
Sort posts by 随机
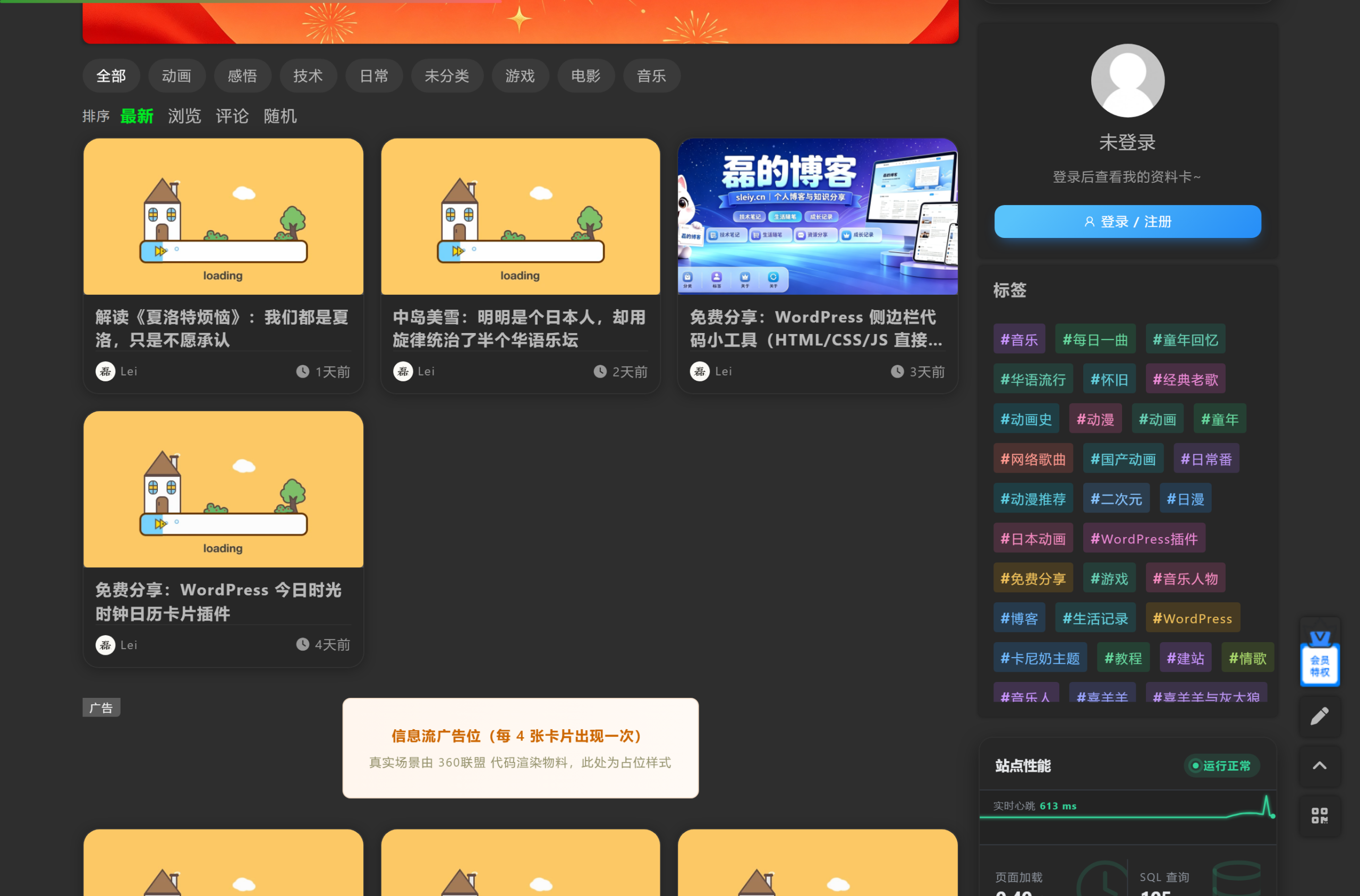click(280, 116)
